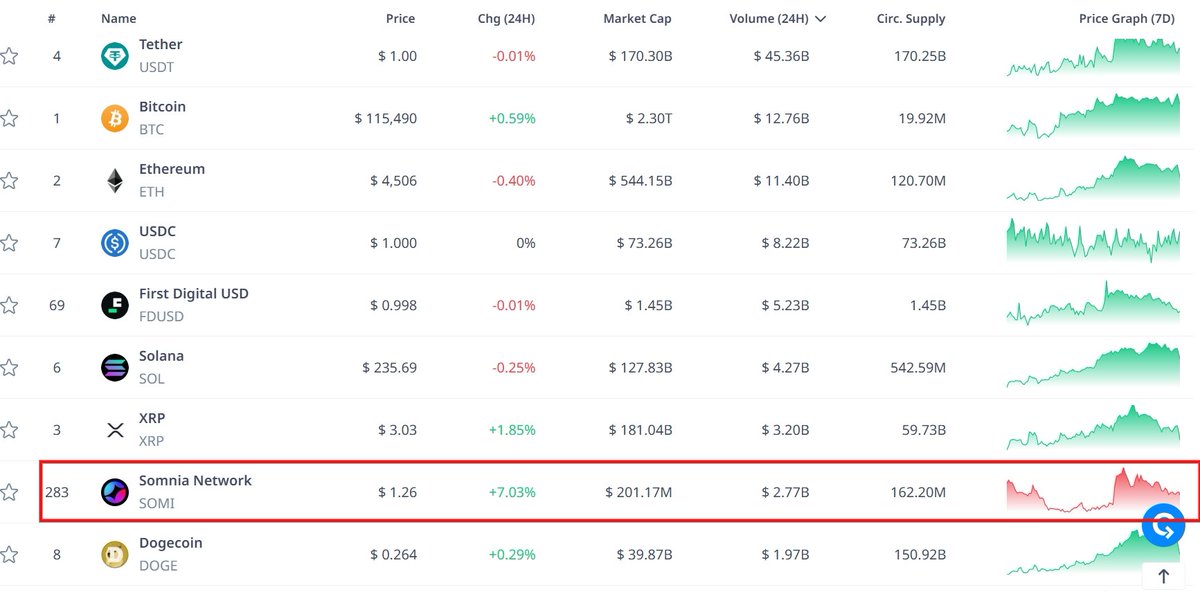Viewport: 1200px width, 592px height.
Task: Open the Bitcoin coin page
Action: [x=162, y=106]
